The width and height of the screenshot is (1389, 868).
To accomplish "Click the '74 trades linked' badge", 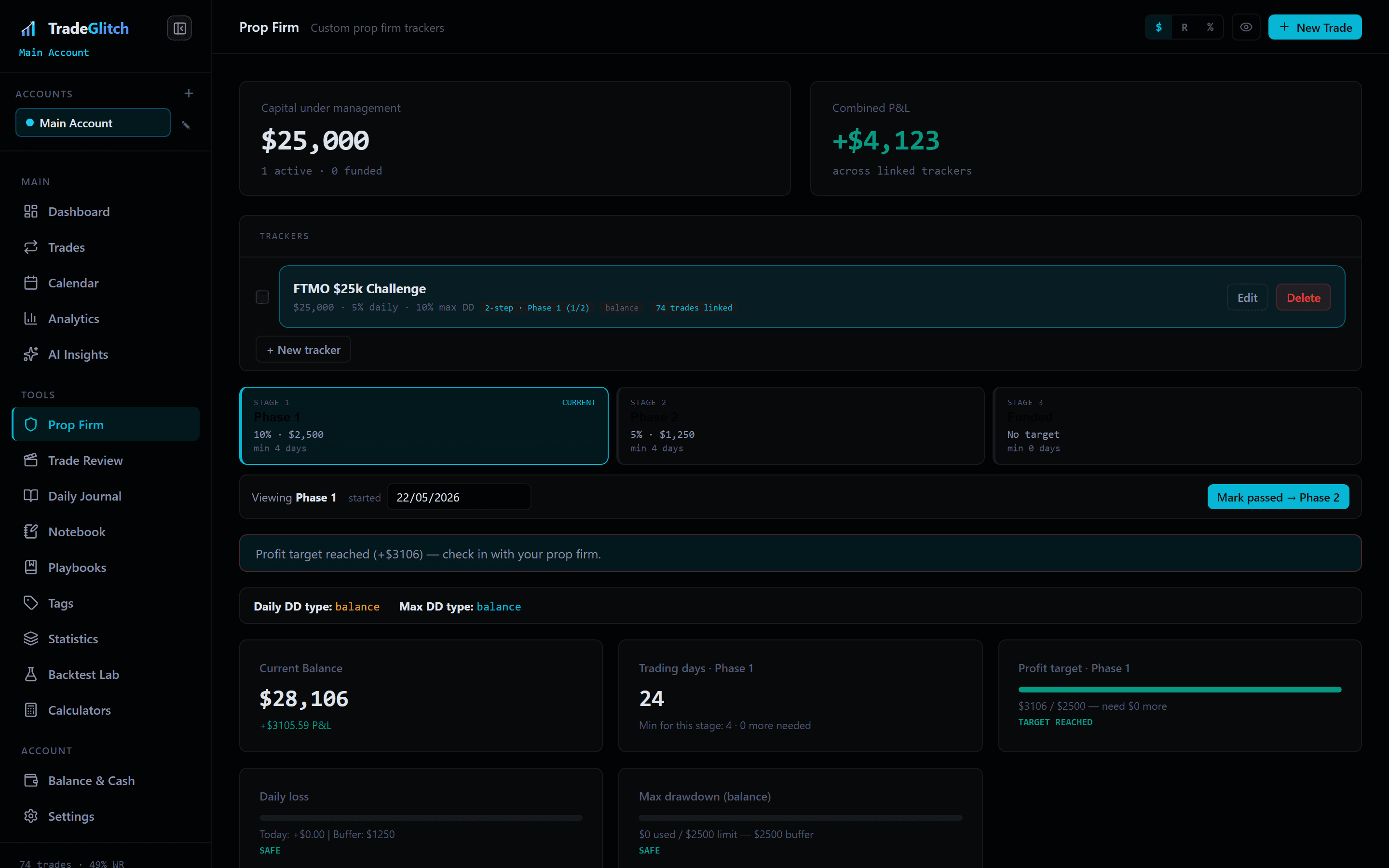I will coord(694,308).
